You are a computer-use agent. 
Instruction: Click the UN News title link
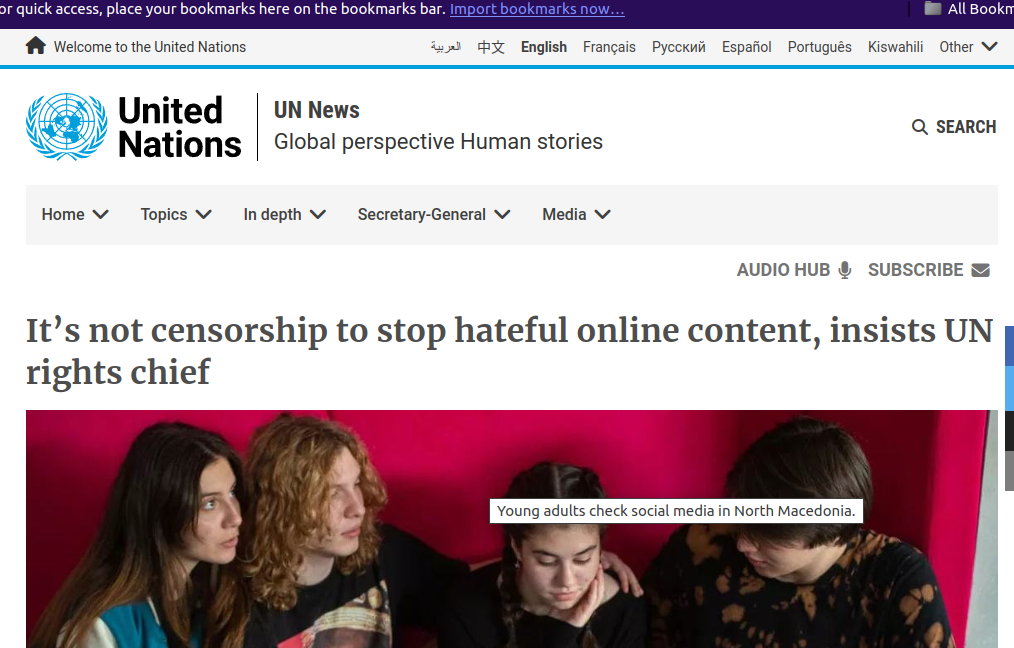[317, 110]
